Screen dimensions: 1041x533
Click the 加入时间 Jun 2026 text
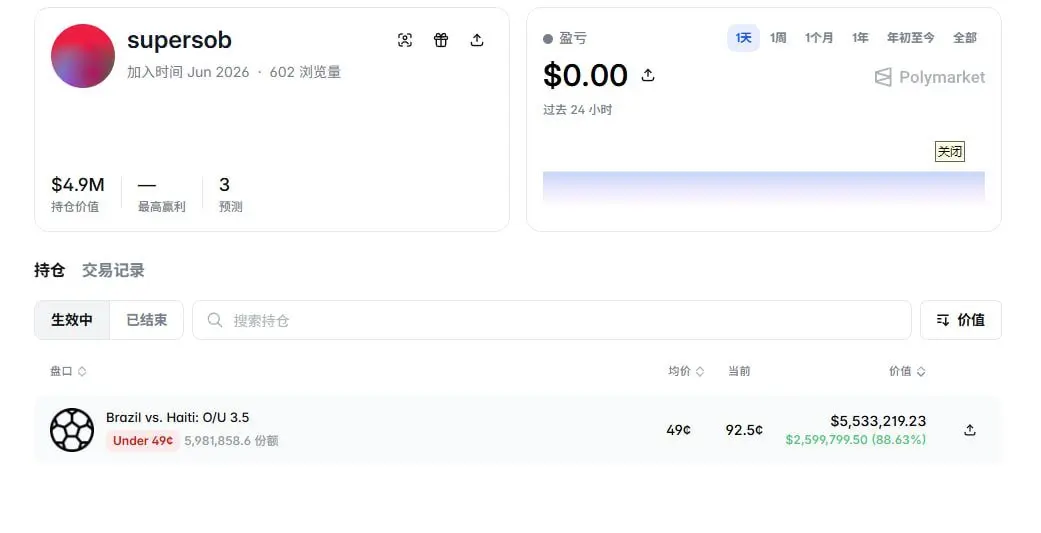pos(188,72)
